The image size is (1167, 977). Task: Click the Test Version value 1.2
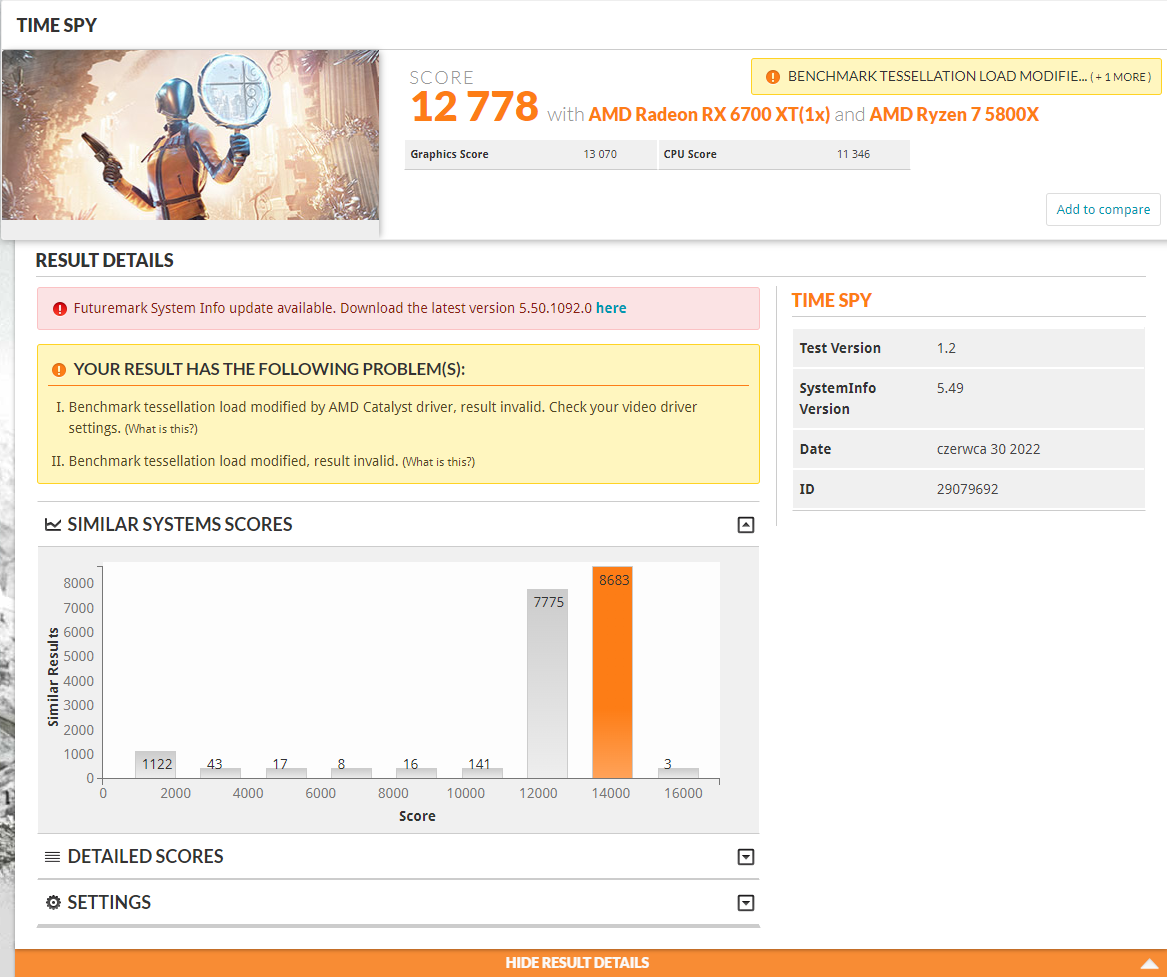tap(946, 347)
